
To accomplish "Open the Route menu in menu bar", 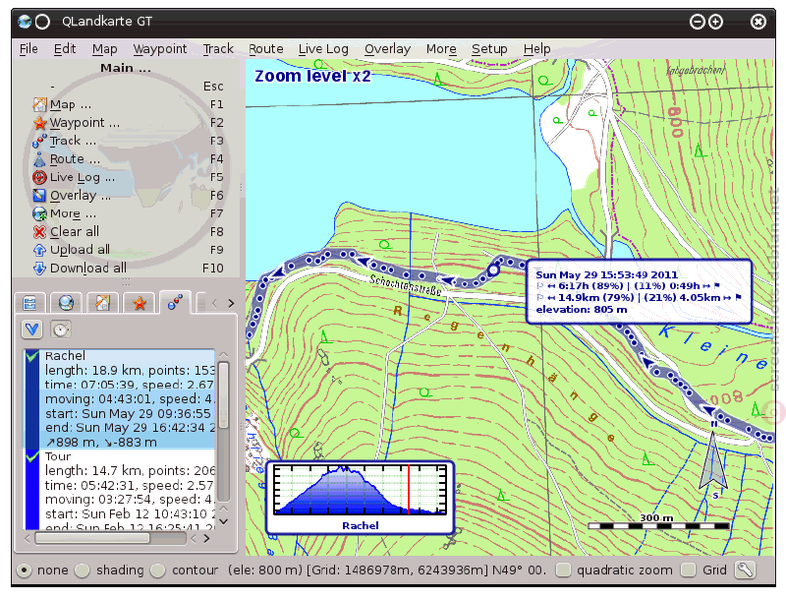I will [x=266, y=49].
